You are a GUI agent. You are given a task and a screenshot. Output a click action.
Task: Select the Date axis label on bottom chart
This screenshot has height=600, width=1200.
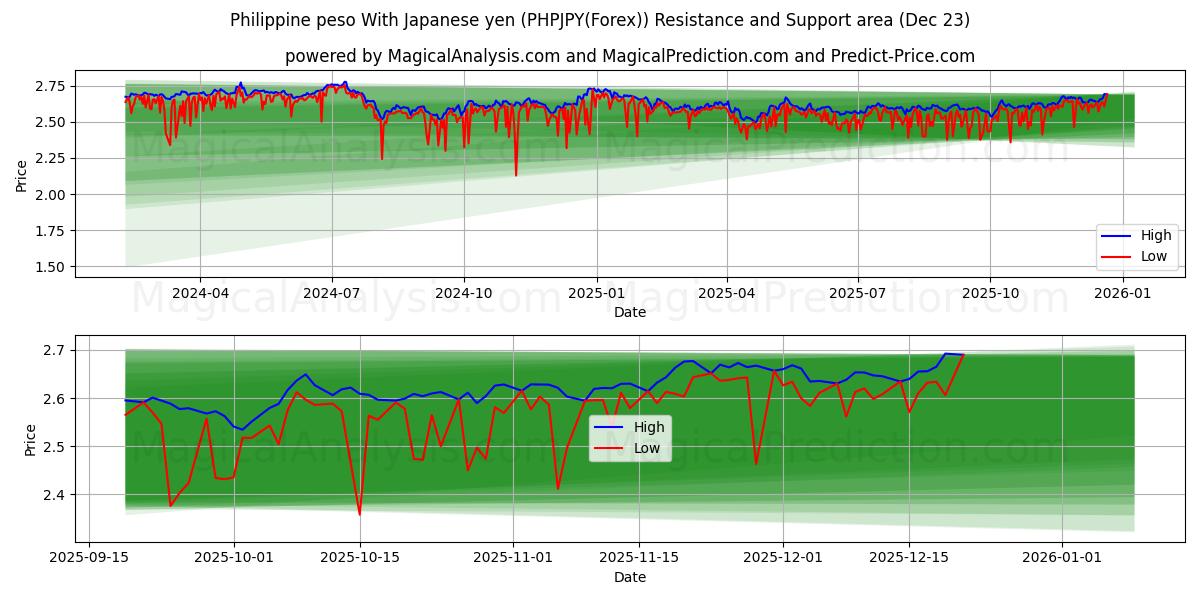pos(628,576)
